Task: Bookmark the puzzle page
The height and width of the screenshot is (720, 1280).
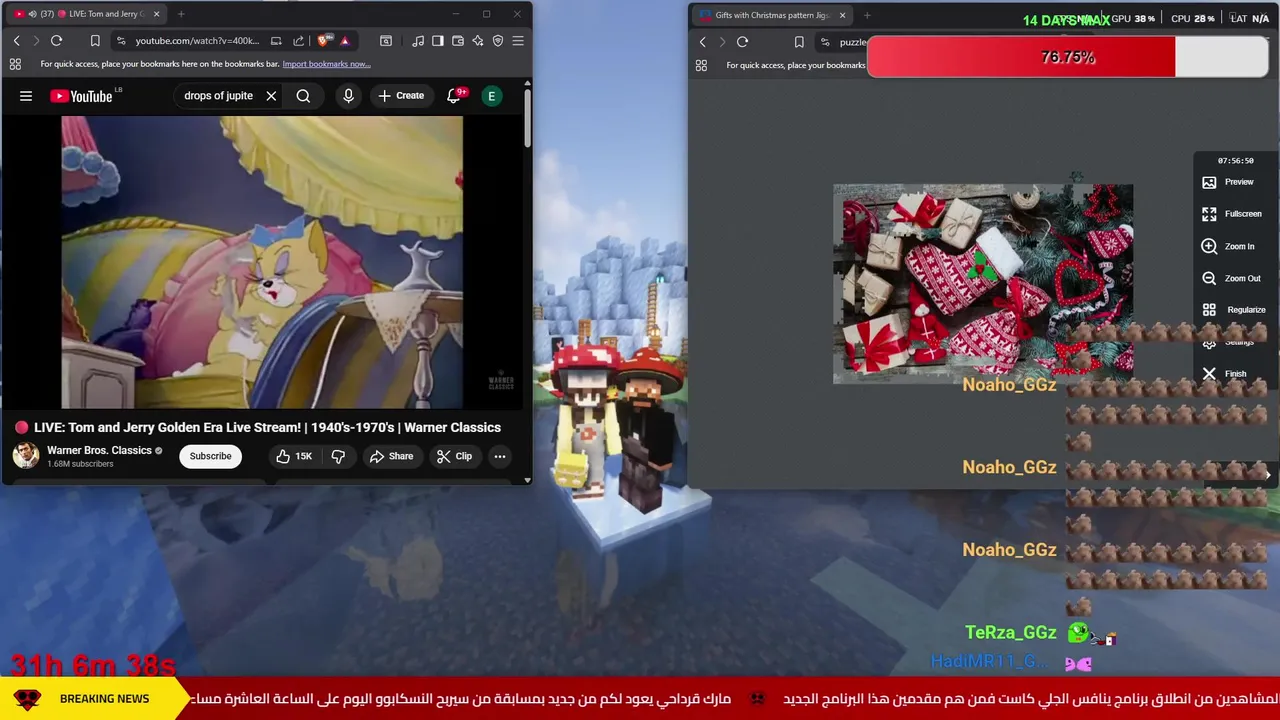Action: pyautogui.click(x=799, y=42)
